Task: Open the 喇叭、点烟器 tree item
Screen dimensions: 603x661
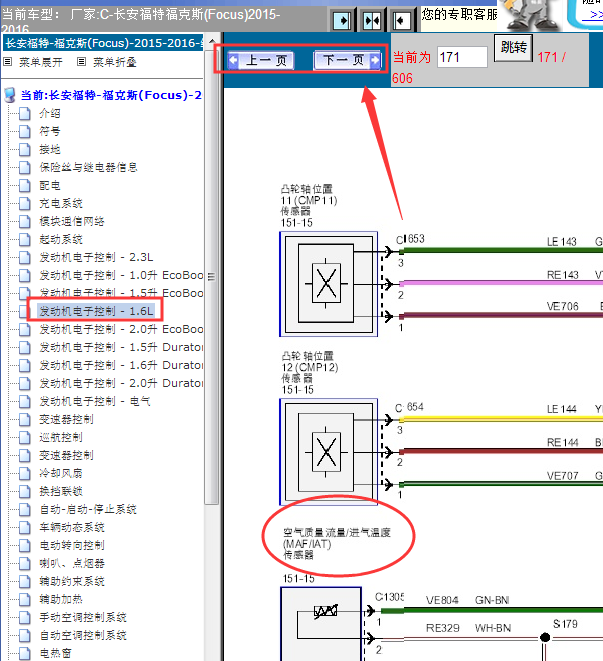Action: (72, 563)
